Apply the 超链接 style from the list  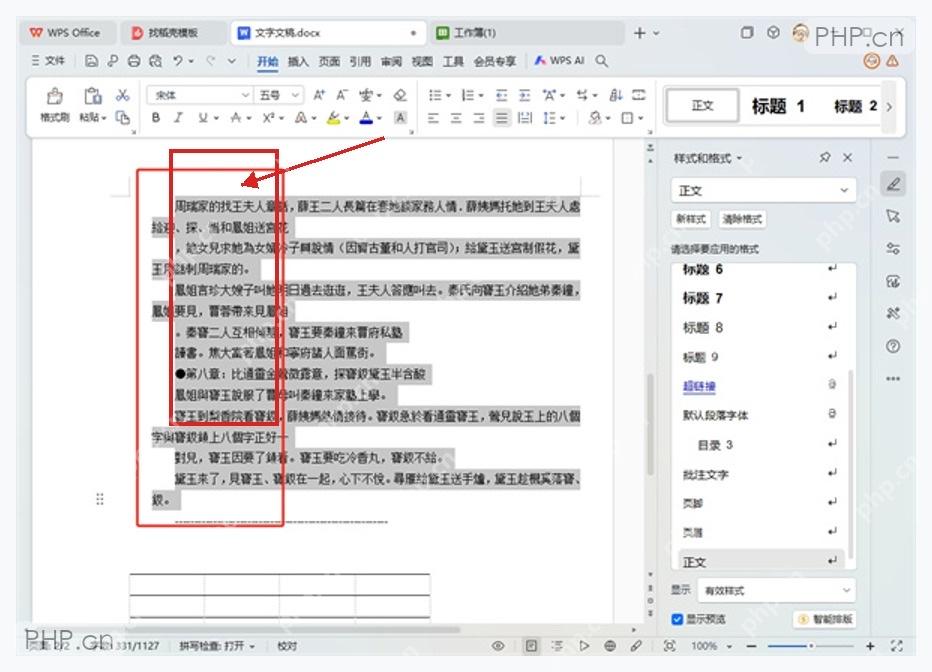tap(699, 387)
